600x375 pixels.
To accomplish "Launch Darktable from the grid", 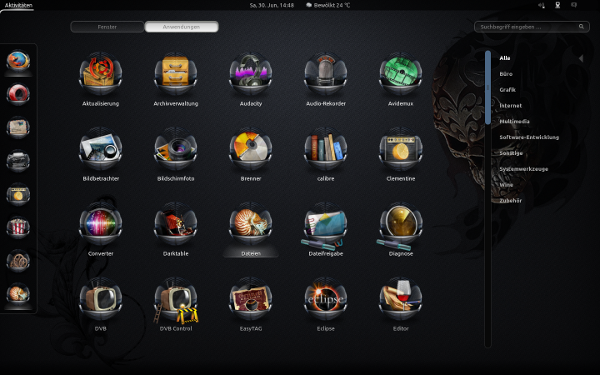I will click(176, 223).
